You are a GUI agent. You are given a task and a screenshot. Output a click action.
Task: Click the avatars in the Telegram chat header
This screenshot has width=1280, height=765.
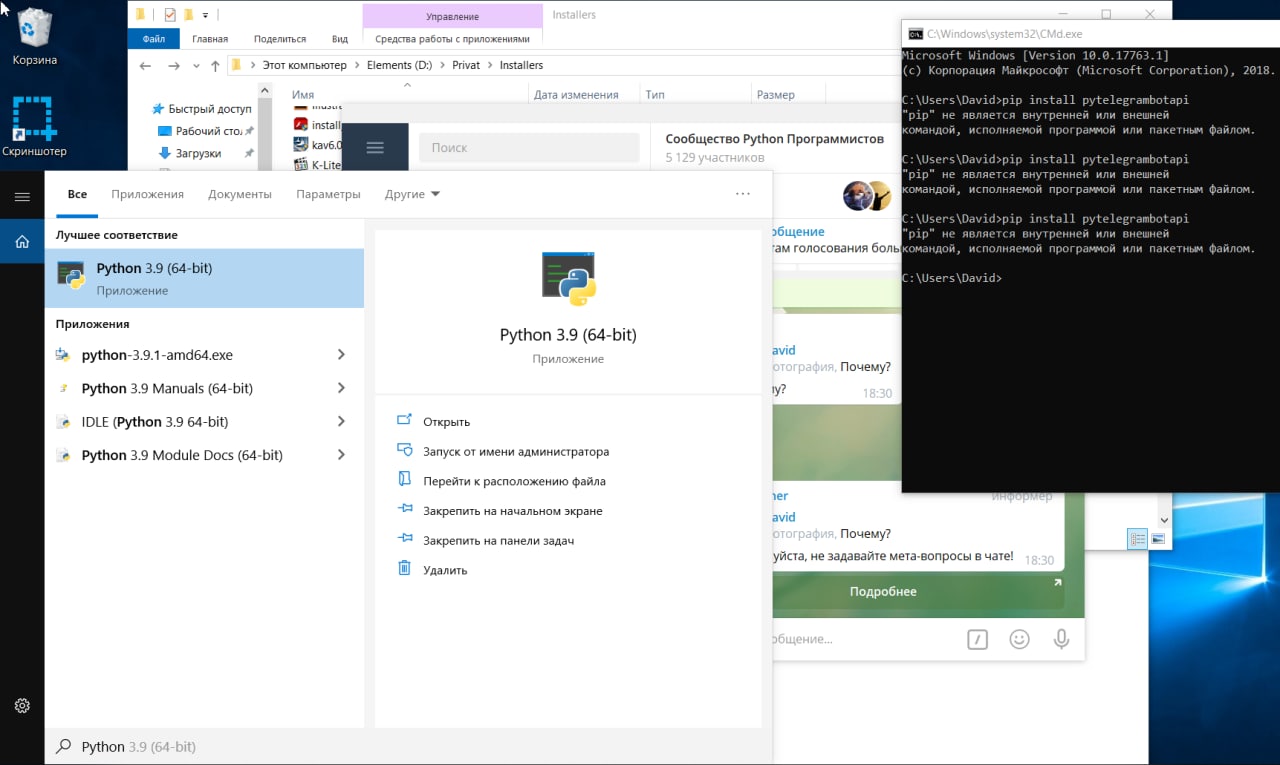coord(866,196)
